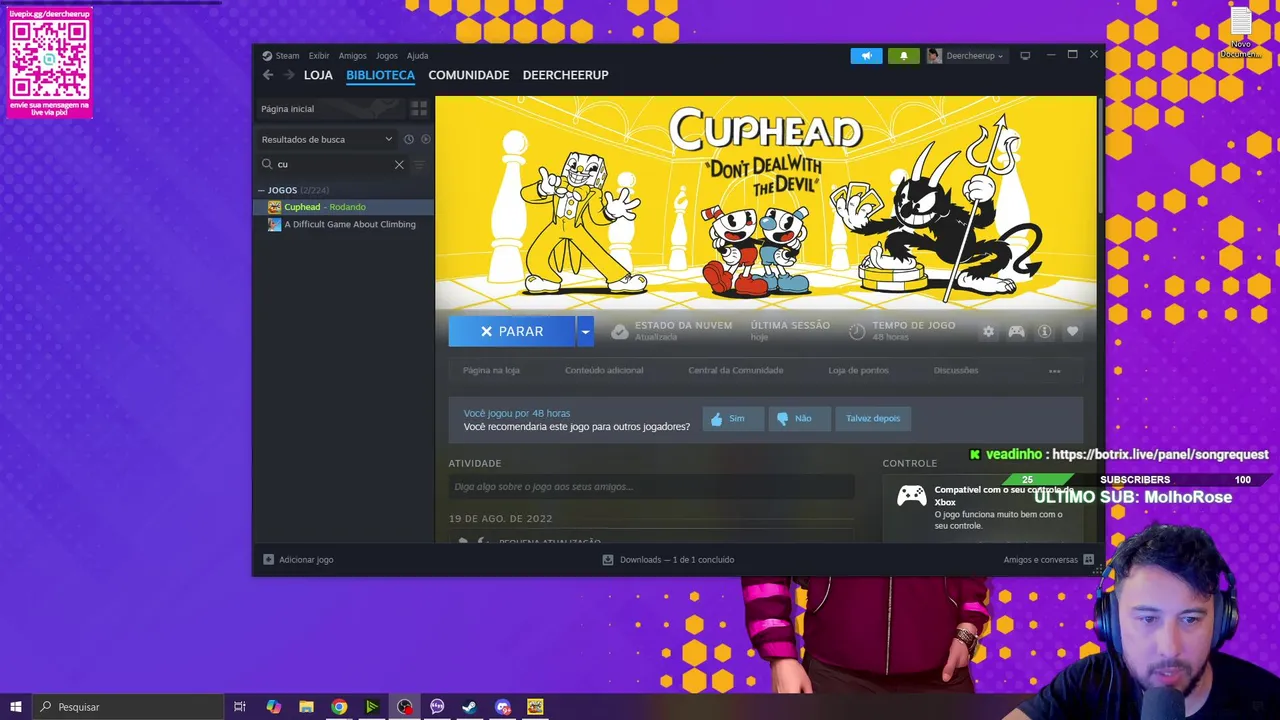Open Conteúdo adicional link
Viewport: 1280px width, 720px height.
604,370
